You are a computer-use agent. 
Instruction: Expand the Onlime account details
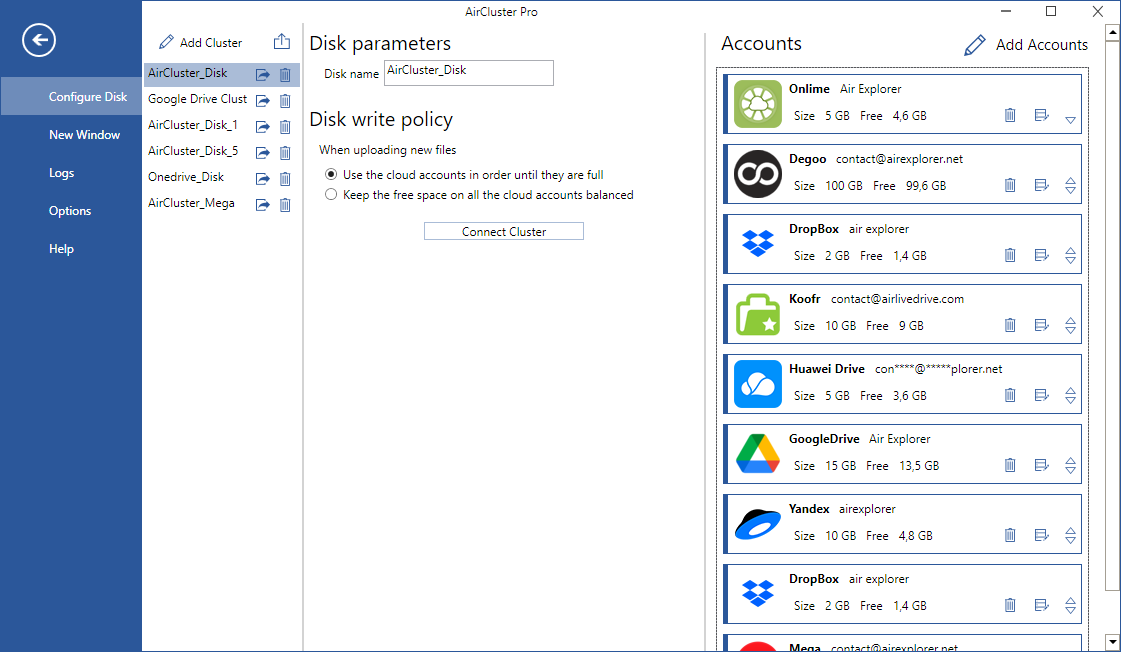(x=1070, y=119)
